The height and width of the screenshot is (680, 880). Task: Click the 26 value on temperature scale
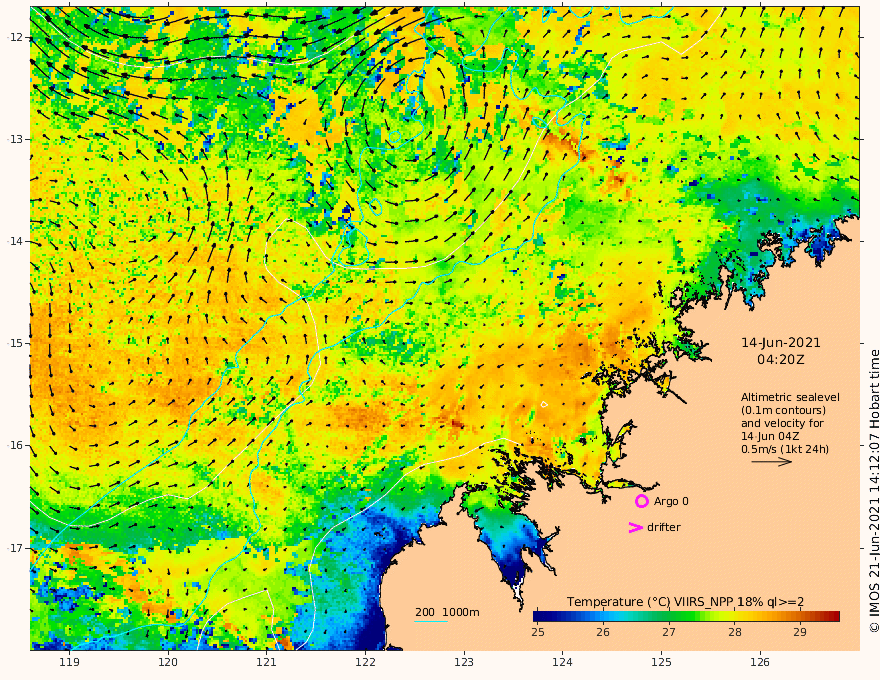pyautogui.click(x=603, y=632)
